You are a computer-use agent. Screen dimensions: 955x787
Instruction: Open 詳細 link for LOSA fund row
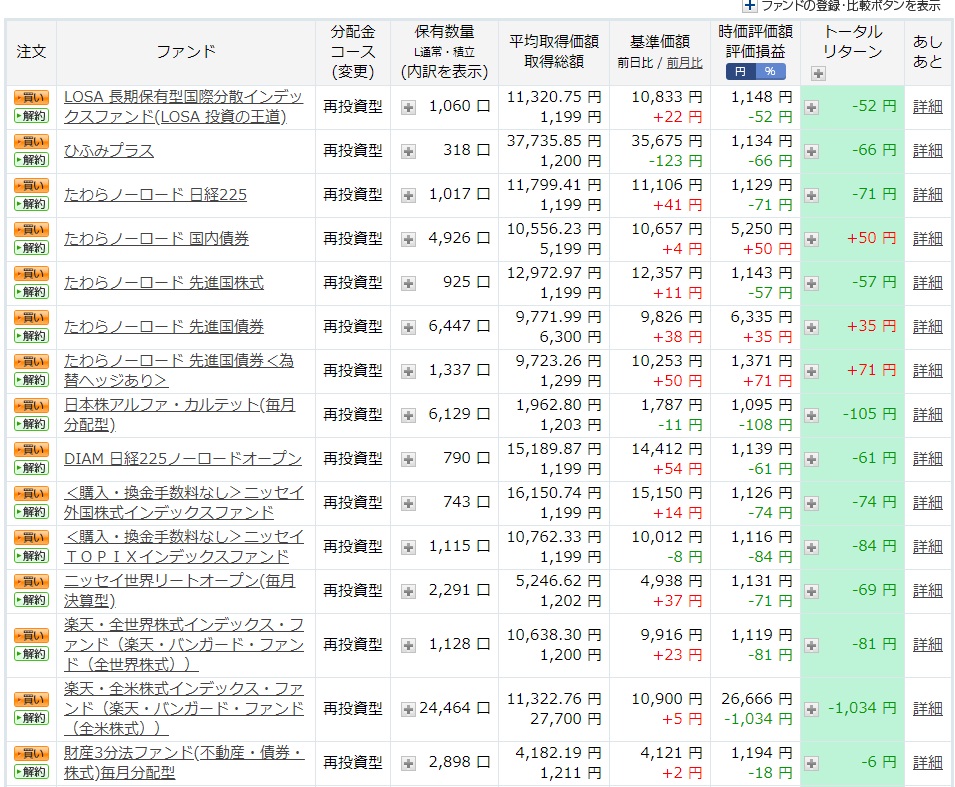[928, 107]
